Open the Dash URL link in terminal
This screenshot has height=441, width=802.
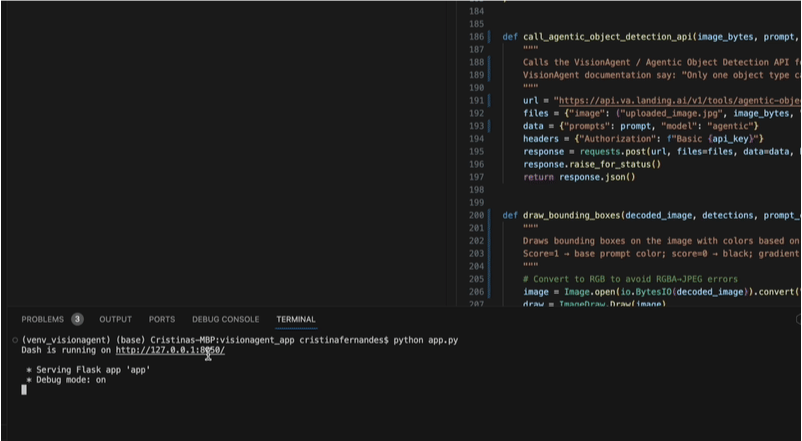170,351
